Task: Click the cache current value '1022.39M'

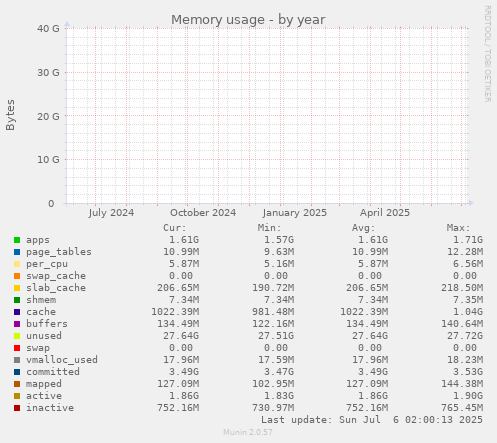Action: coord(175,312)
